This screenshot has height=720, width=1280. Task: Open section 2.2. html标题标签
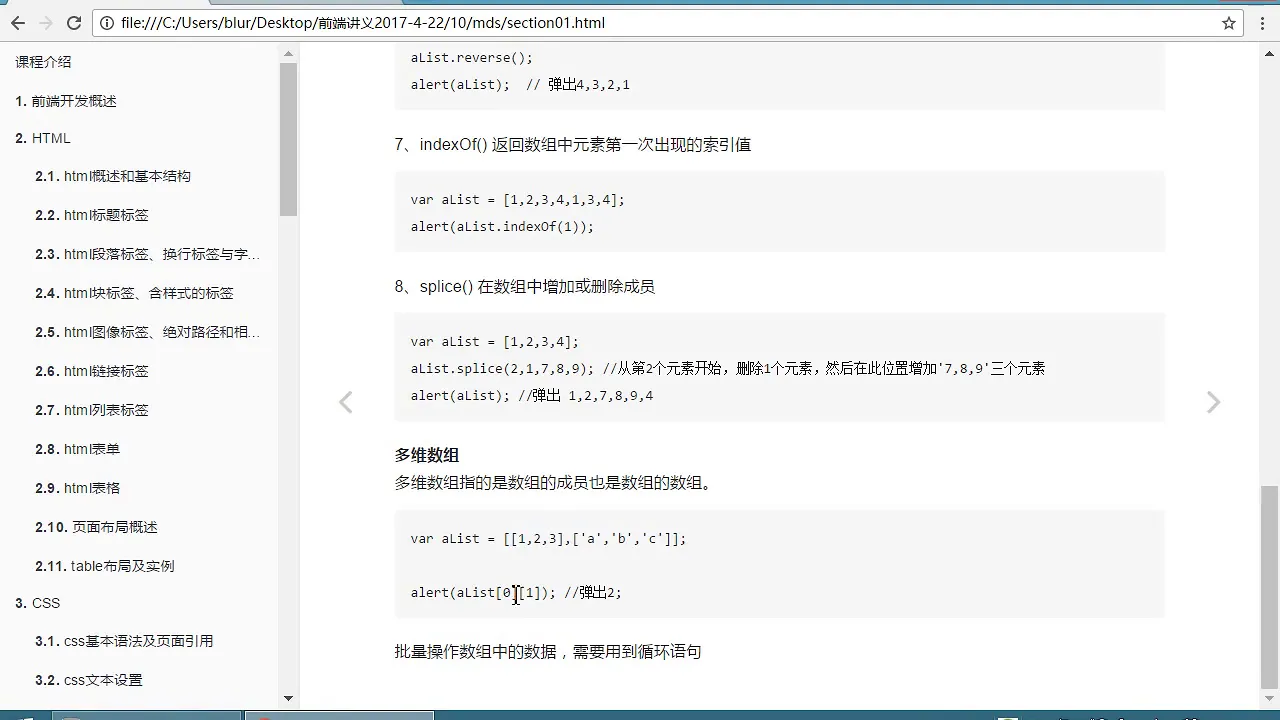(x=91, y=215)
